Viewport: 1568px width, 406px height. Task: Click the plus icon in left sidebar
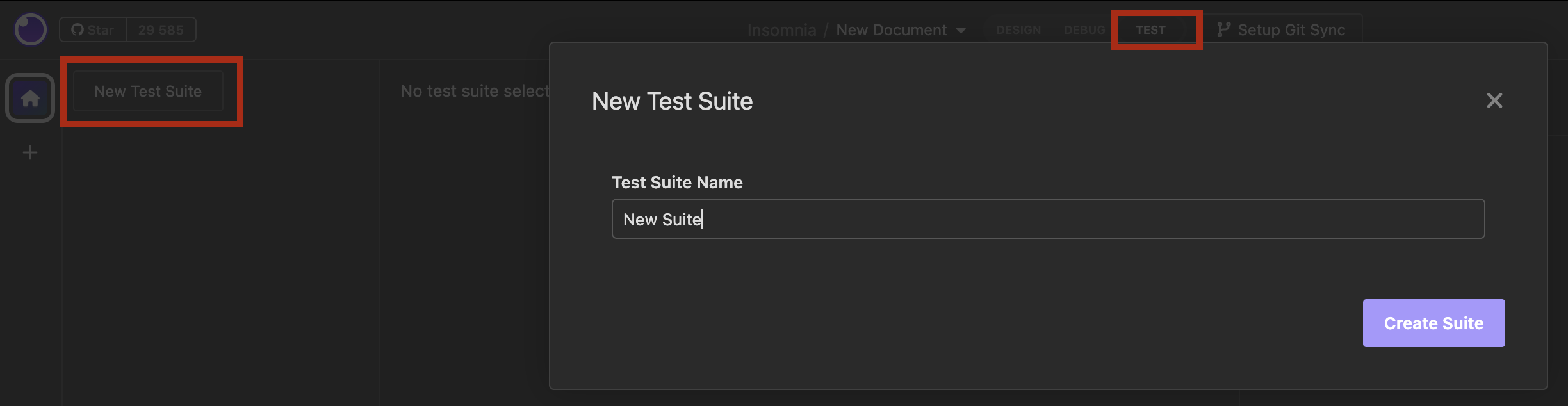(30, 152)
